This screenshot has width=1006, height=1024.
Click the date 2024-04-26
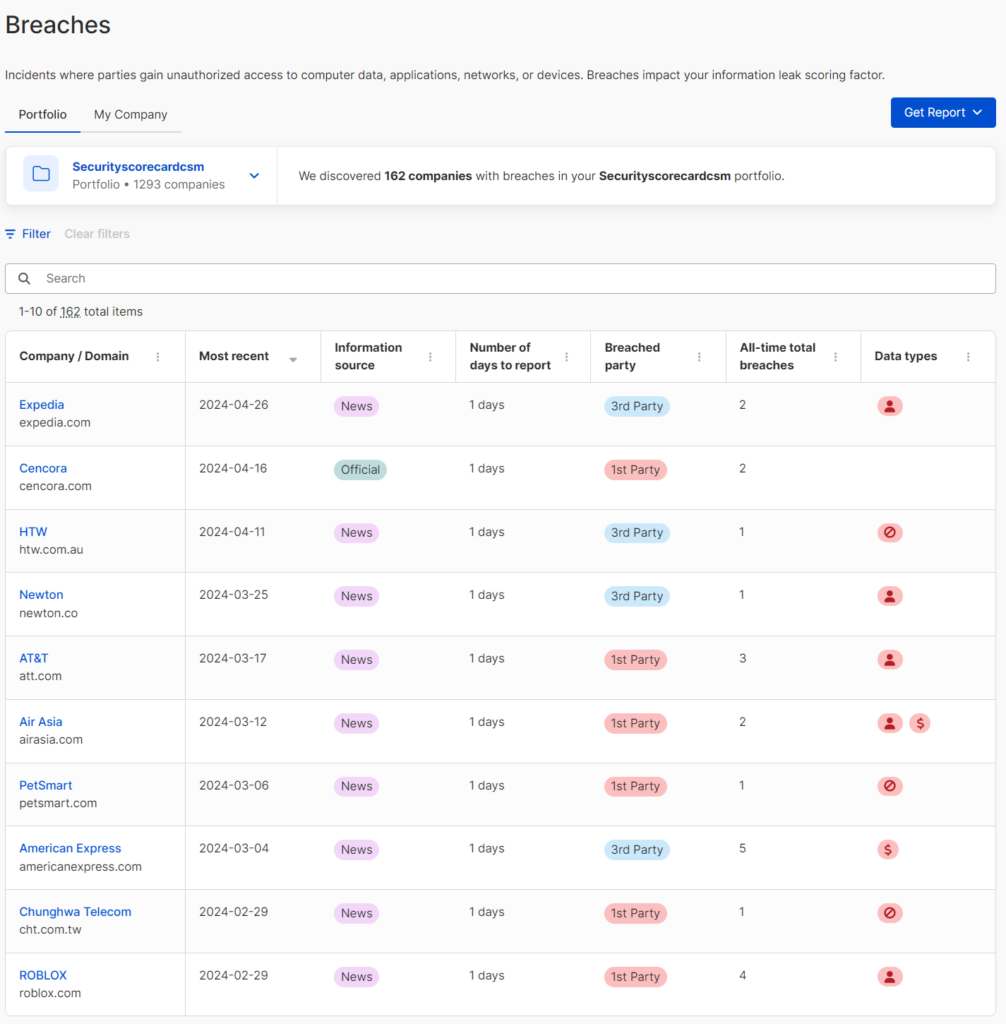point(234,405)
